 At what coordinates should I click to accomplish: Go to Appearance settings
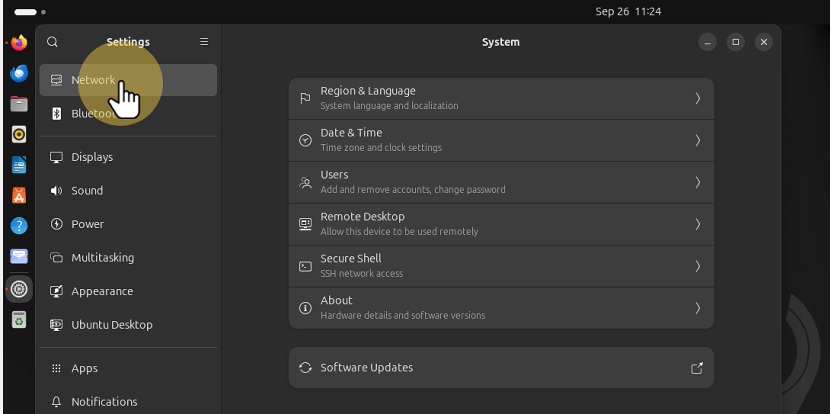tap(101, 291)
